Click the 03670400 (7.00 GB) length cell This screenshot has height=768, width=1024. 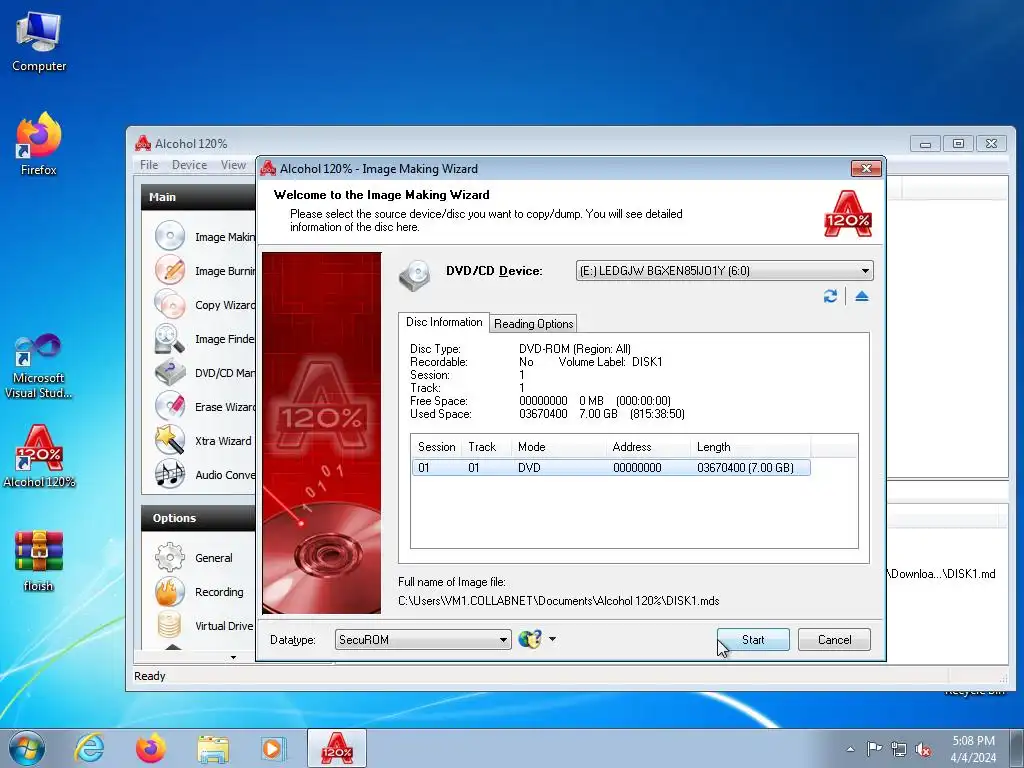pos(745,468)
